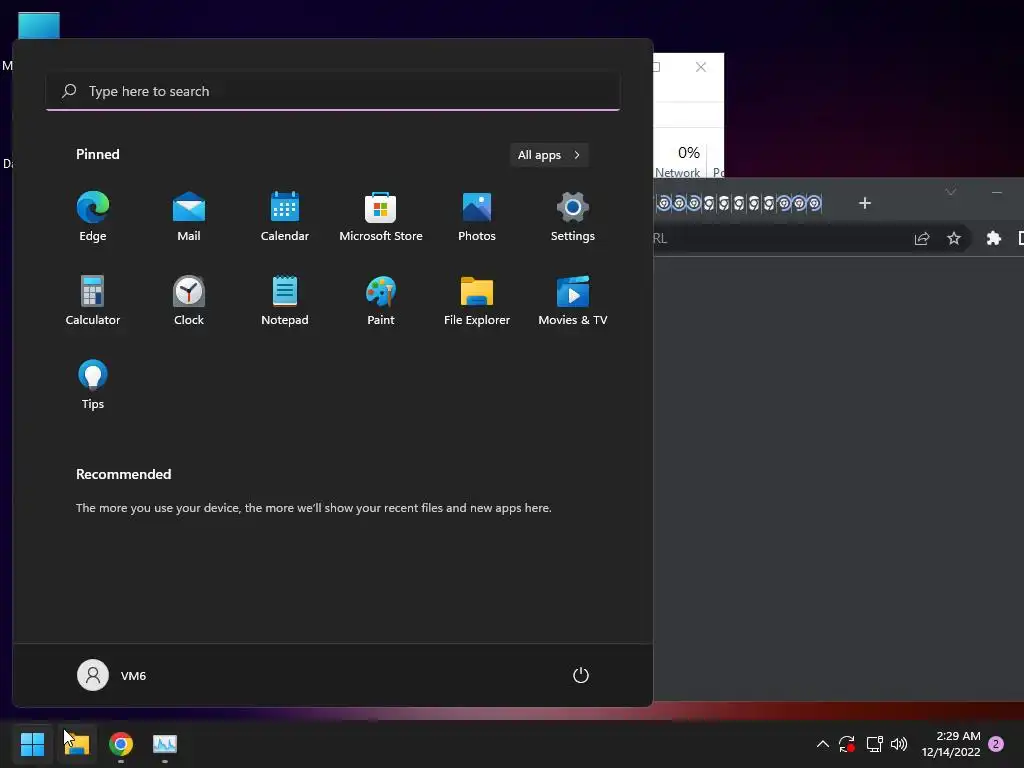Click the update sync tray icon

[x=847, y=744]
